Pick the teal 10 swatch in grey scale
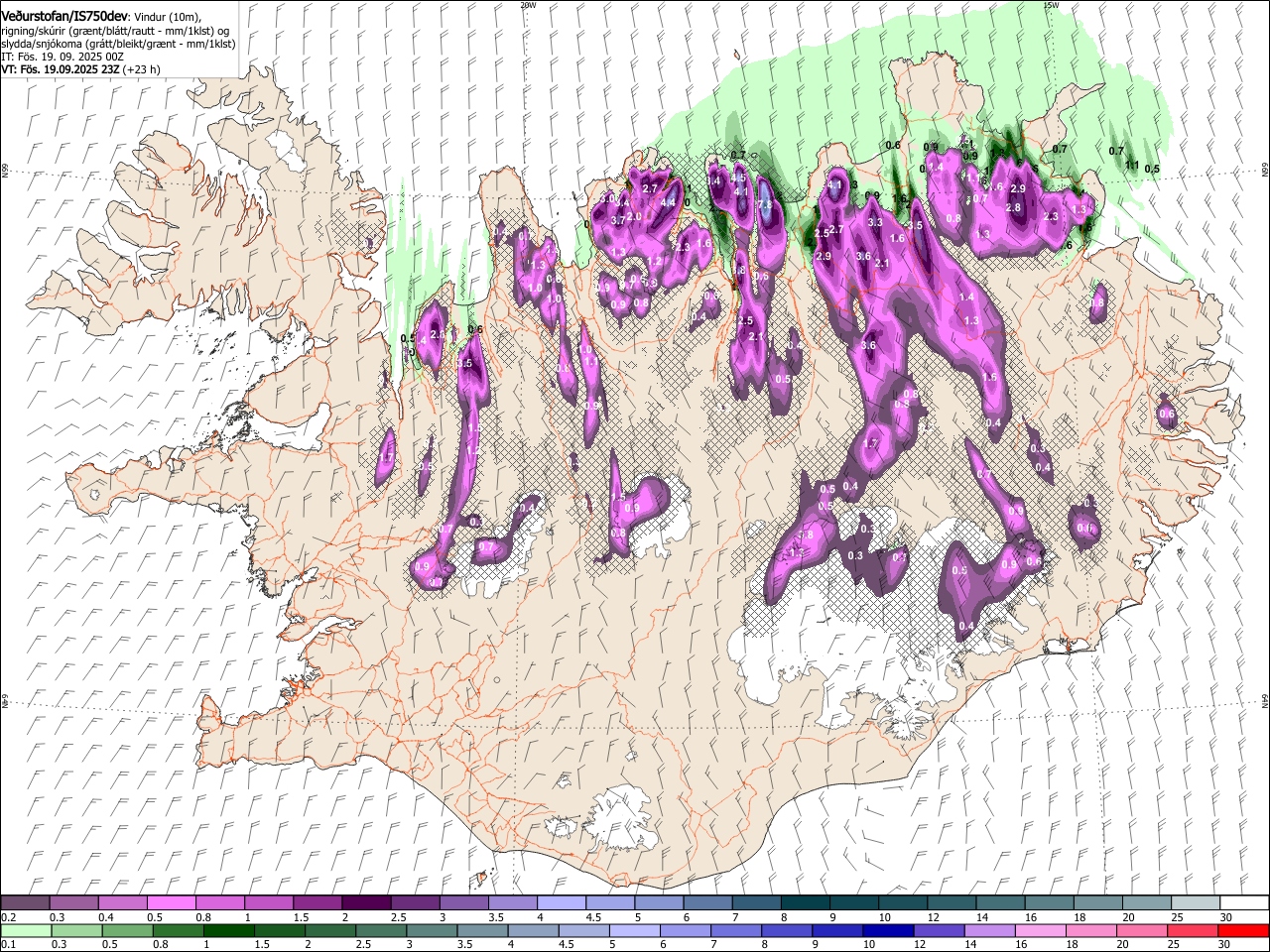Image resolution: width=1270 pixels, height=952 pixels. point(903,902)
